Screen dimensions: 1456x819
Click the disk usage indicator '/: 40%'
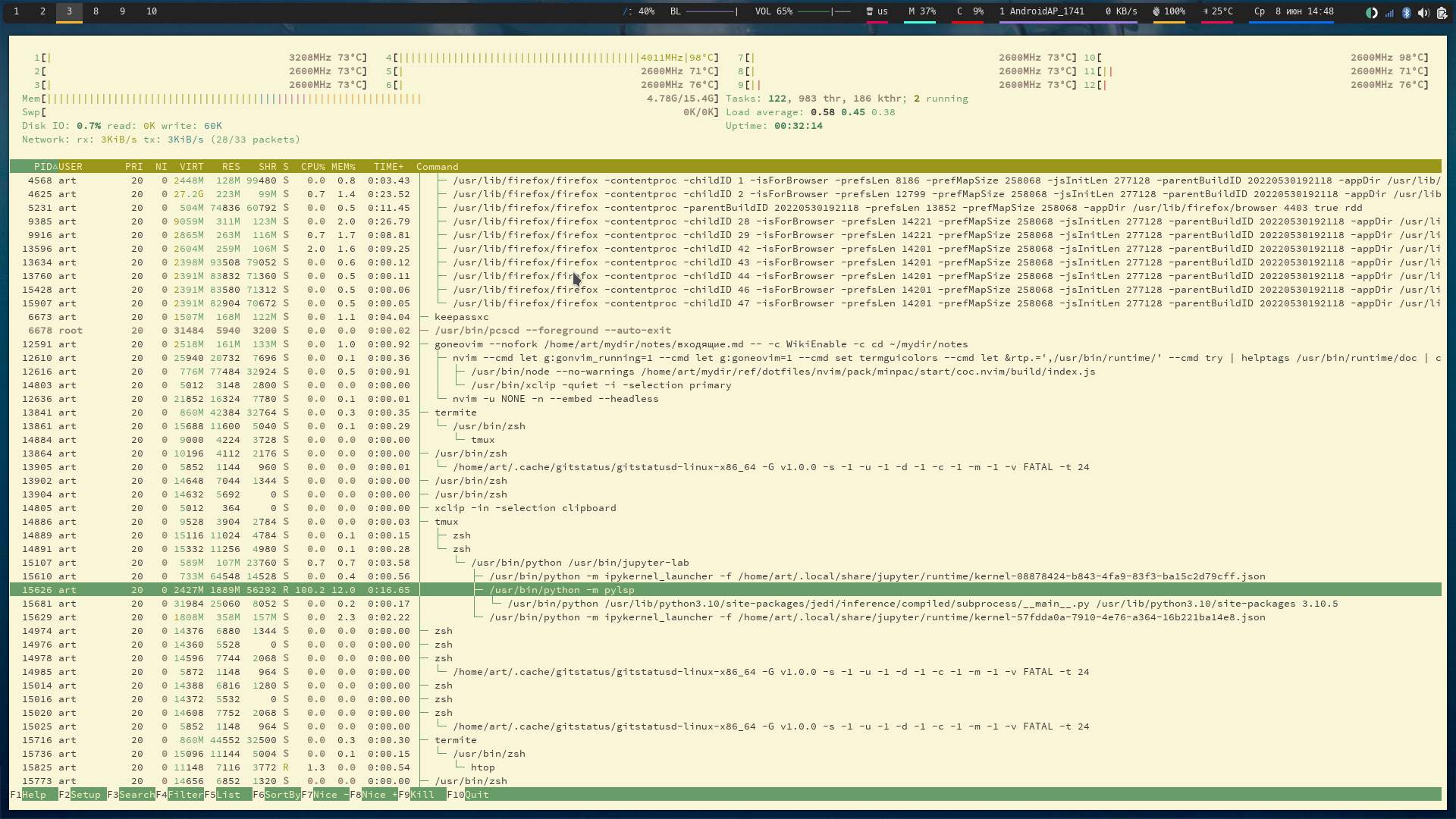tap(641, 11)
